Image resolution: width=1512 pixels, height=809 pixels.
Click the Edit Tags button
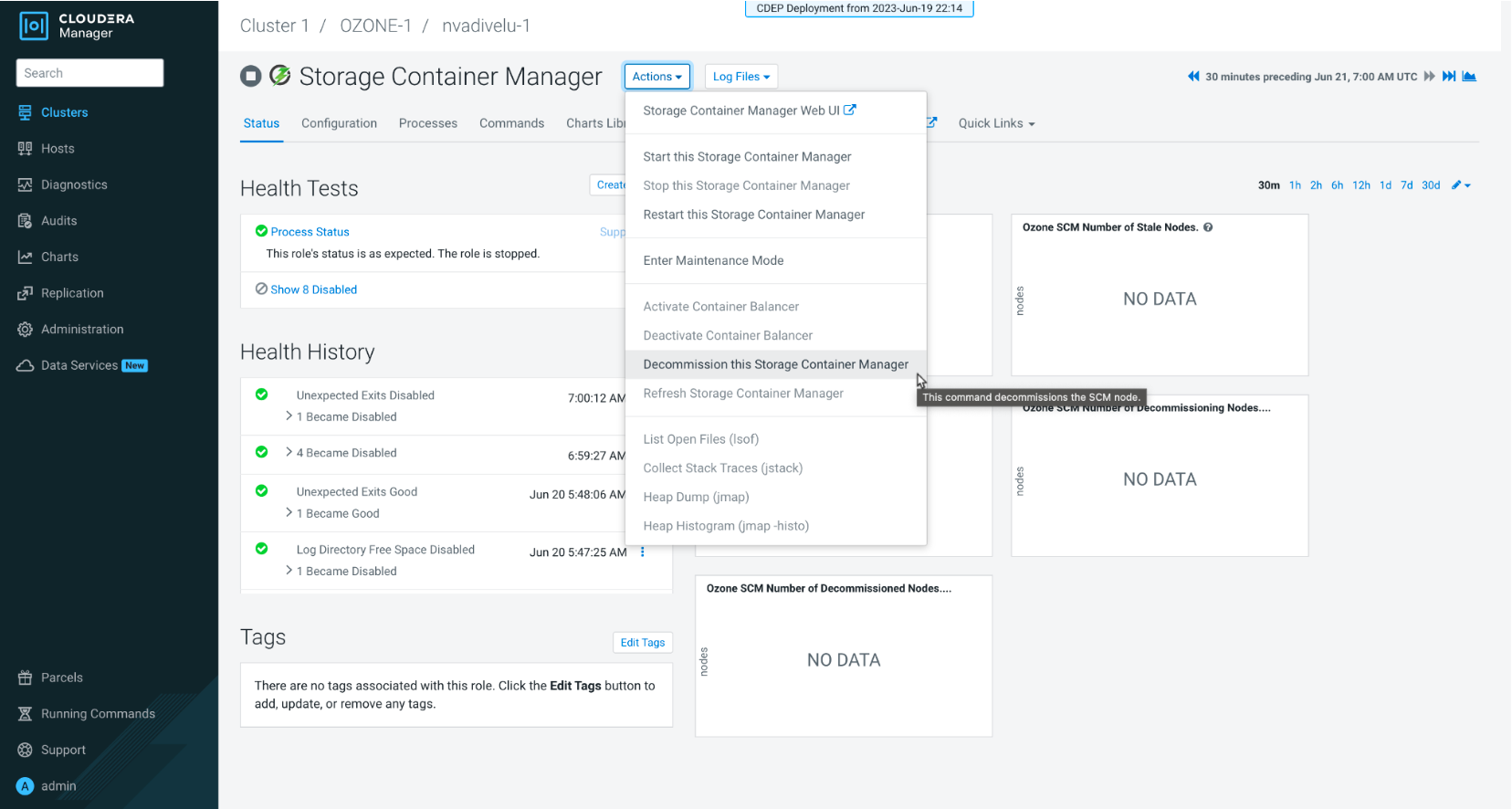642,643
